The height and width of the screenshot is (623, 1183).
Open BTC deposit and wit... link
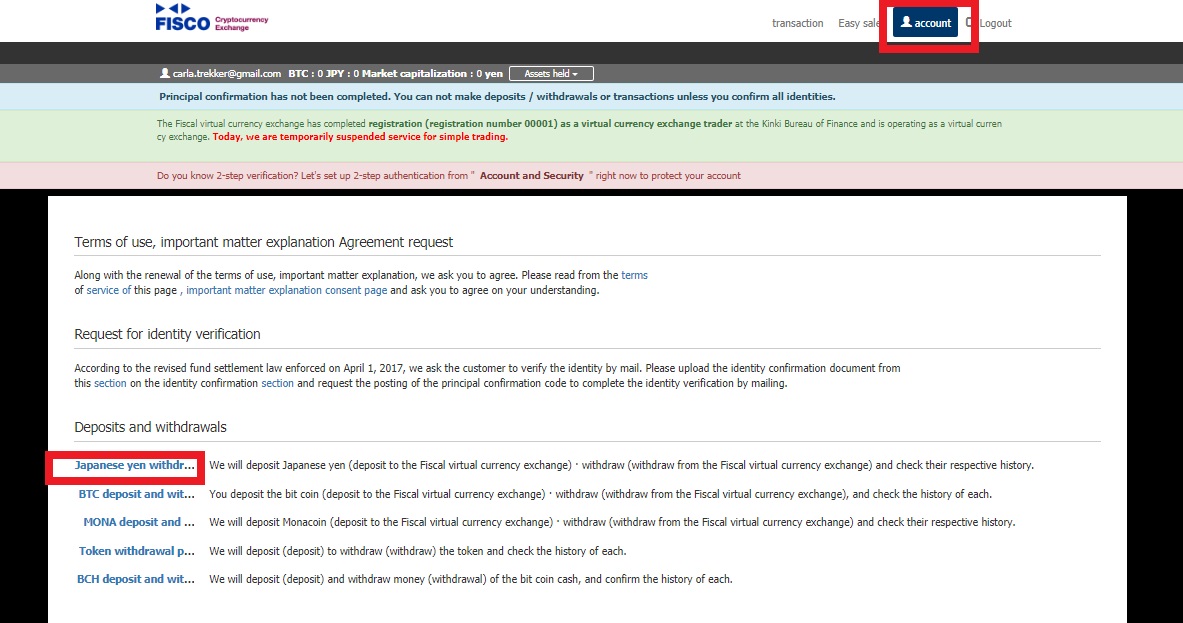pyautogui.click(x=137, y=494)
